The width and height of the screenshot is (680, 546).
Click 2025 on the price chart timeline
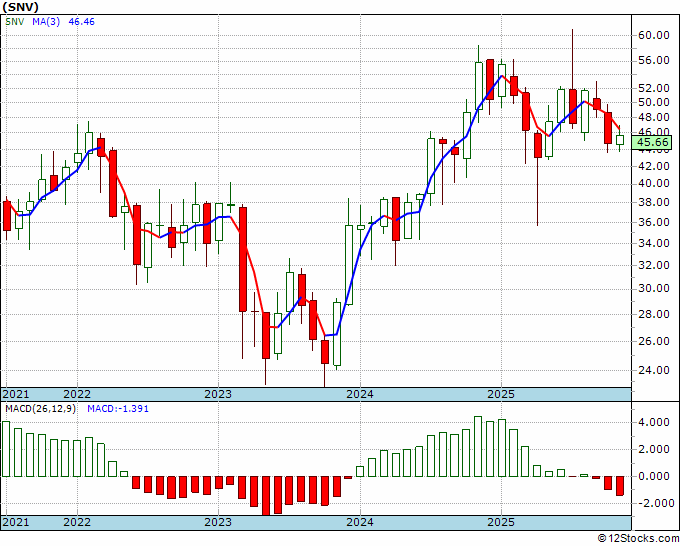(501, 394)
